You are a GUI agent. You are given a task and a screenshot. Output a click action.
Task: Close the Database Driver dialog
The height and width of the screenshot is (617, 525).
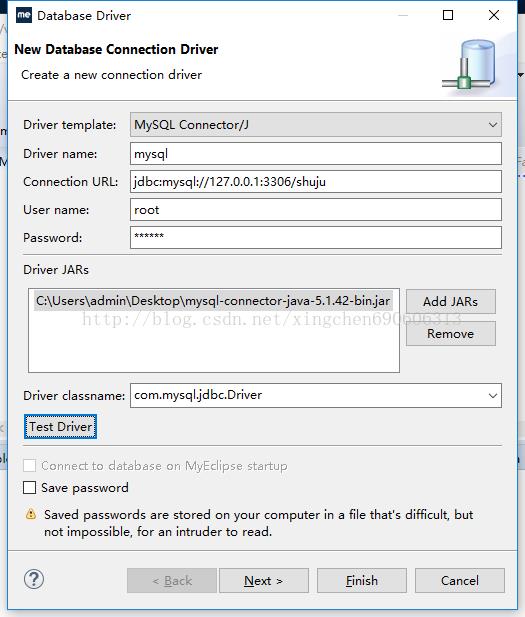[x=494, y=15]
